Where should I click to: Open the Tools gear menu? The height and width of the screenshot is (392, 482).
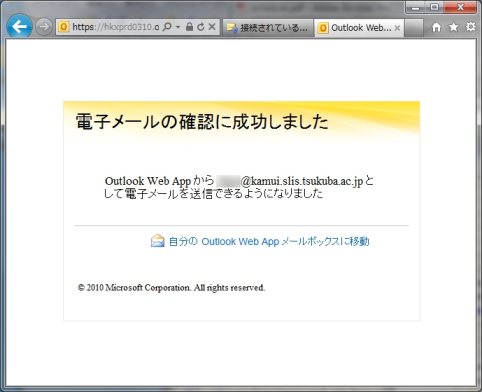coord(471,27)
